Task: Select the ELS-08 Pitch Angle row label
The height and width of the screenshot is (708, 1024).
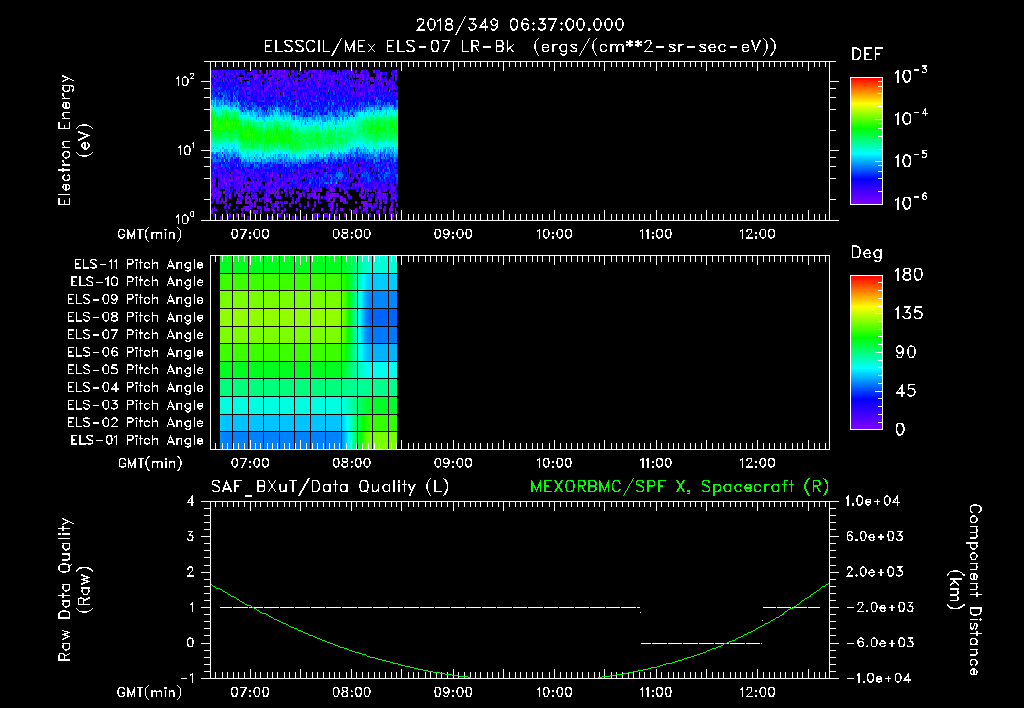Action: tap(136, 317)
